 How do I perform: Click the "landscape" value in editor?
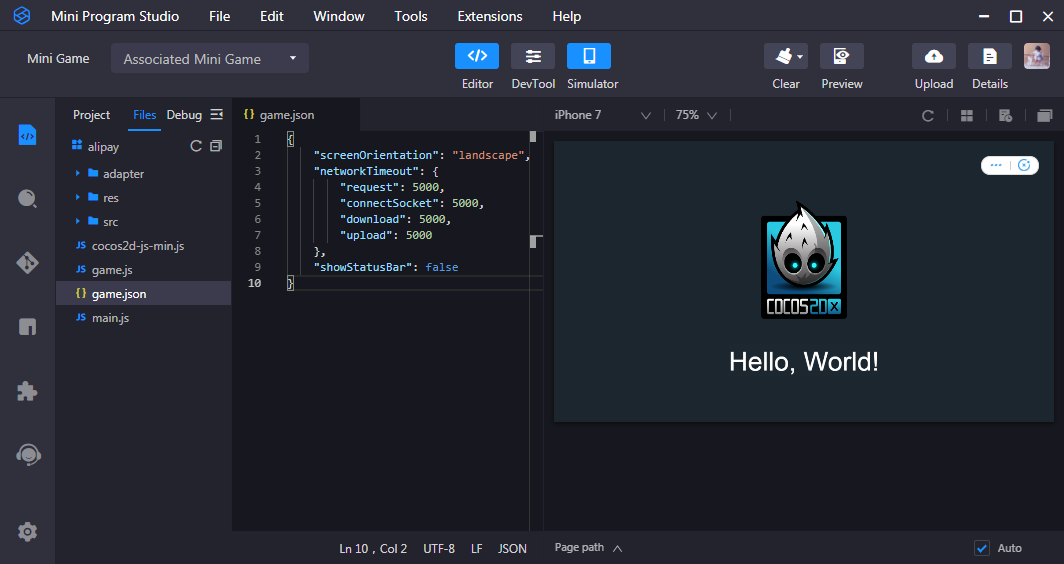tap(489, 155)
